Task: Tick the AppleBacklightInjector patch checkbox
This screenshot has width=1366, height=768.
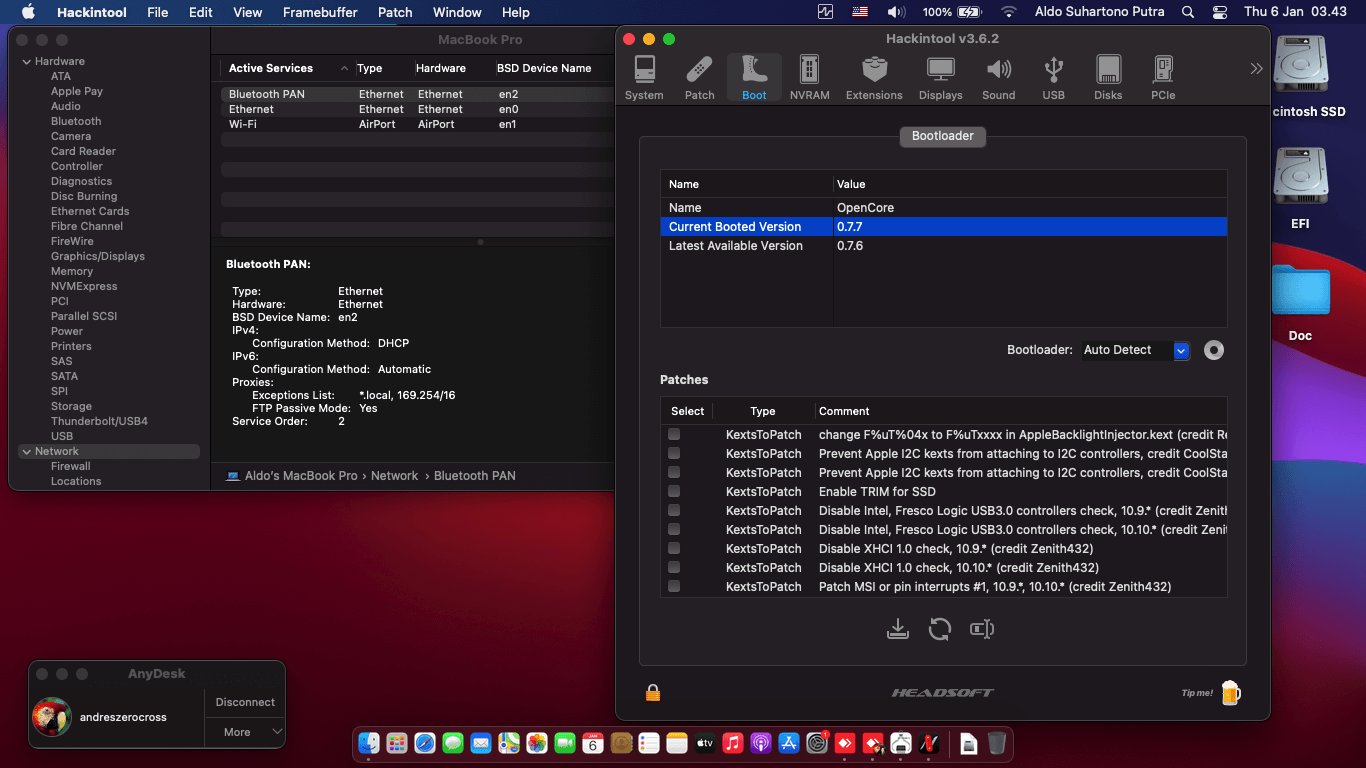Action: [674, 435]
